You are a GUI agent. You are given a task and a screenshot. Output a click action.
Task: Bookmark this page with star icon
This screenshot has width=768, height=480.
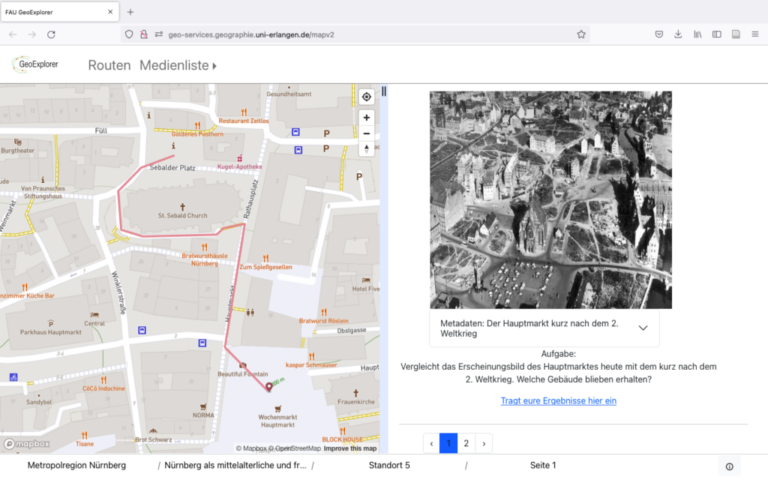coord(581,34)
